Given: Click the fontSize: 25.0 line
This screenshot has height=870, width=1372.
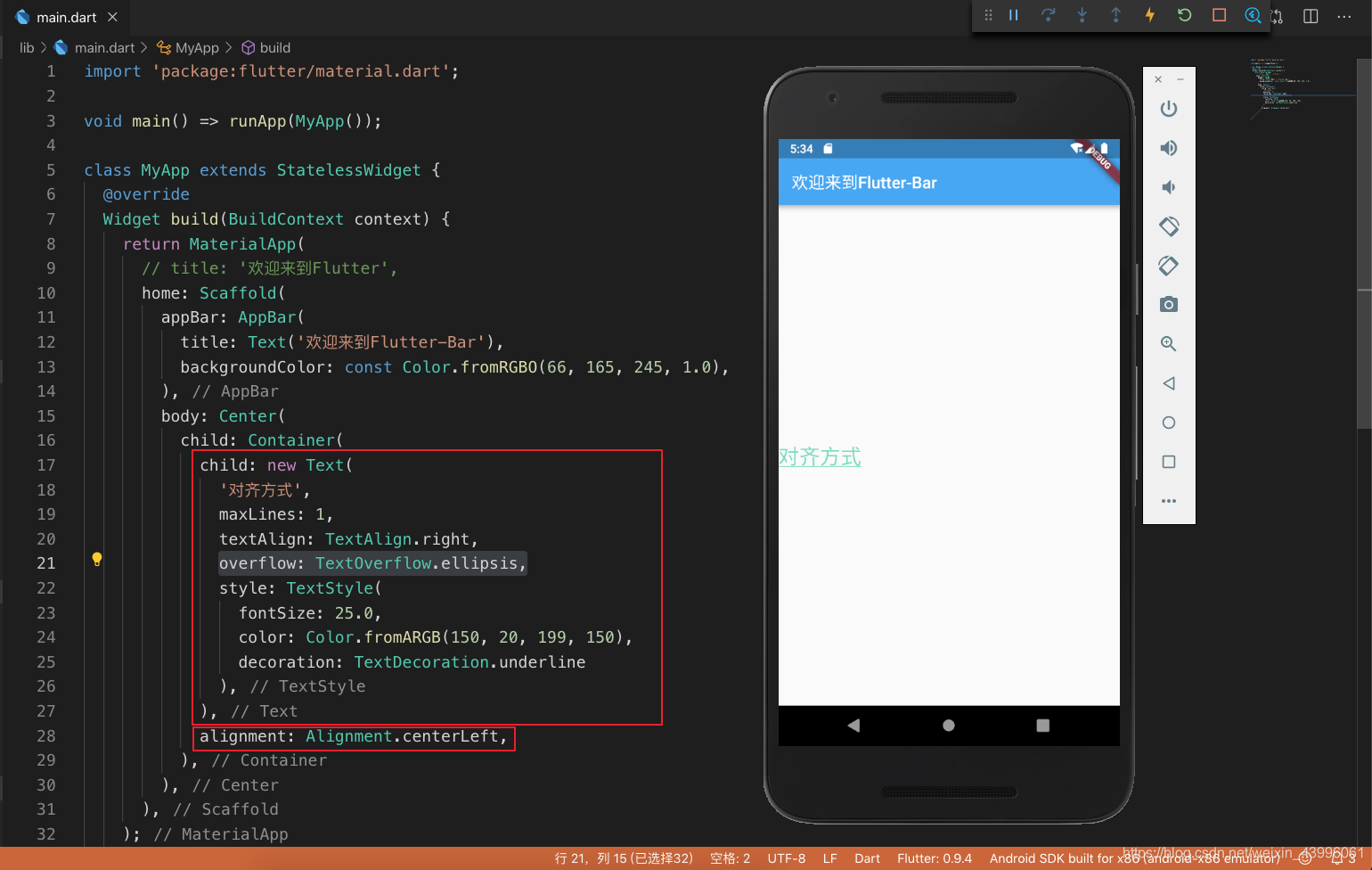Looking at the screenshot, I should [310, 613].
